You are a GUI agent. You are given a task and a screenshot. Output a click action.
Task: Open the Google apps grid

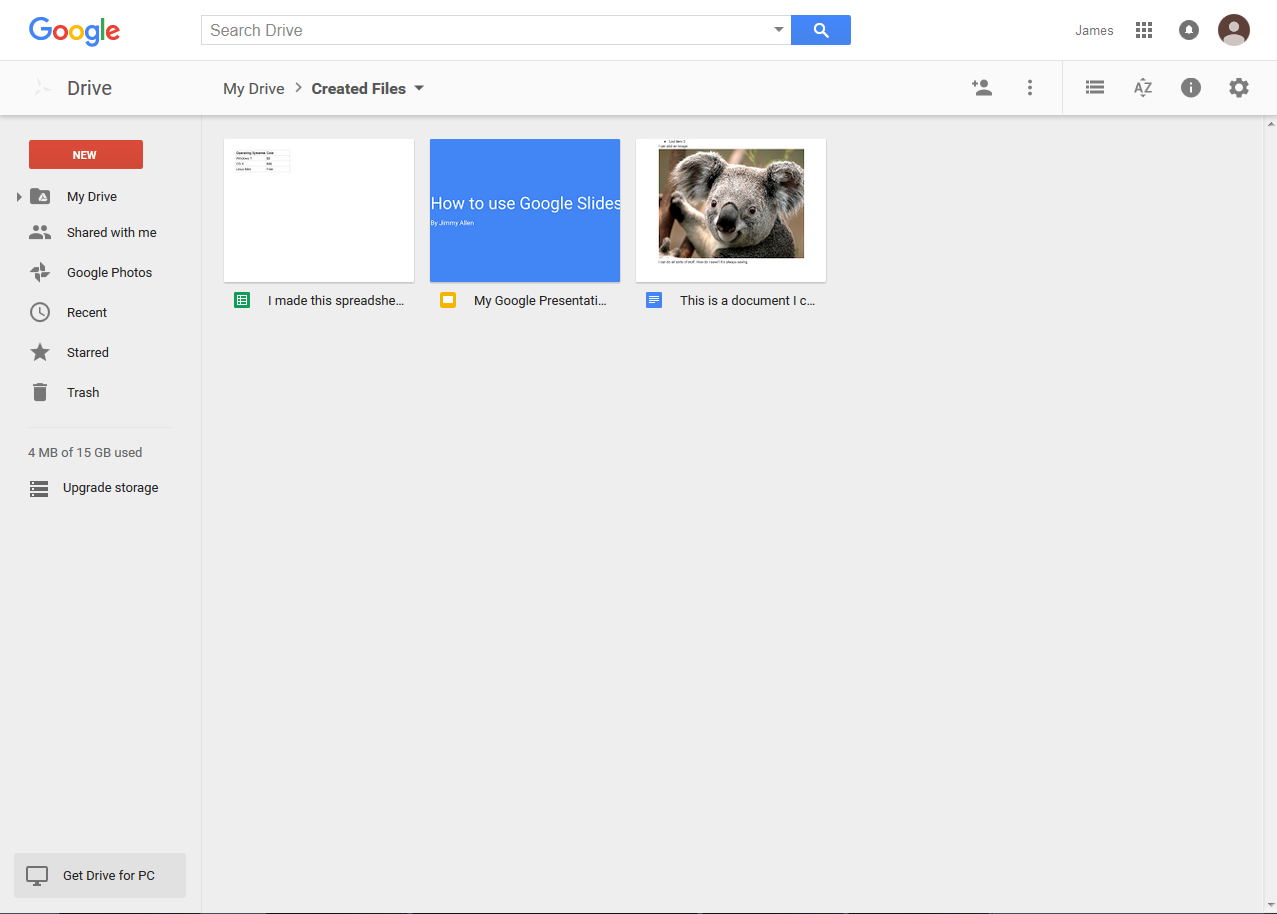click(1144, 30)
